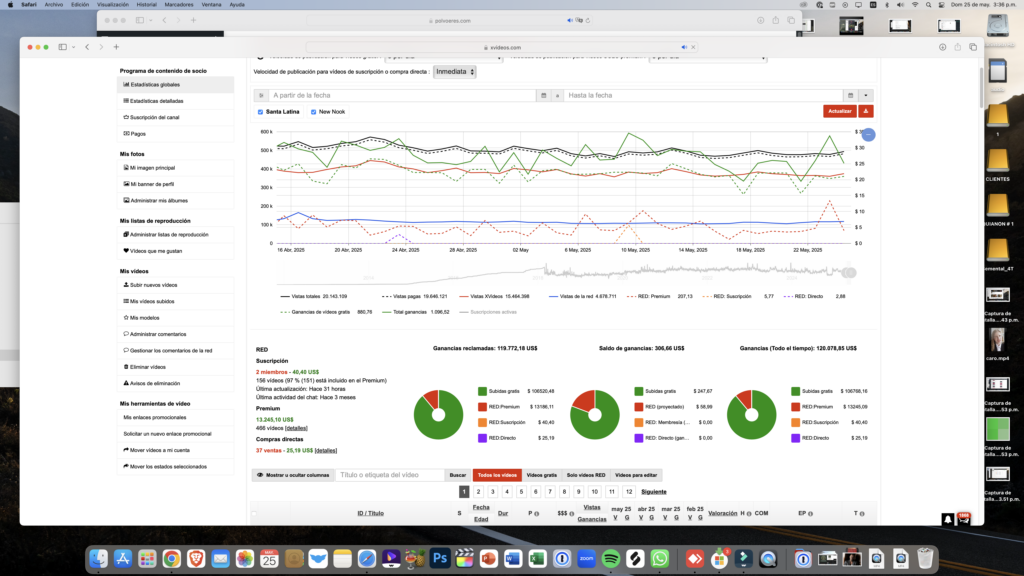Toggle the Vistas totales legend series

click(313, 296)
